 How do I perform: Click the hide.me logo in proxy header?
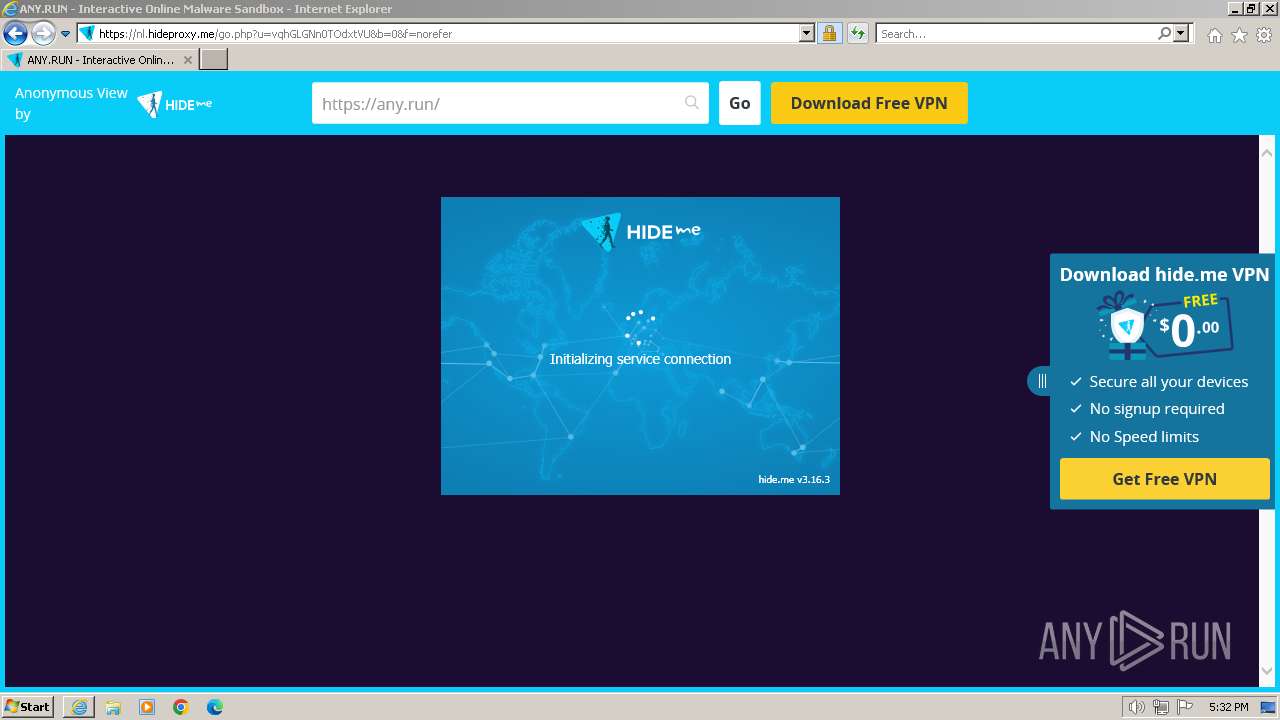(175, 104)
